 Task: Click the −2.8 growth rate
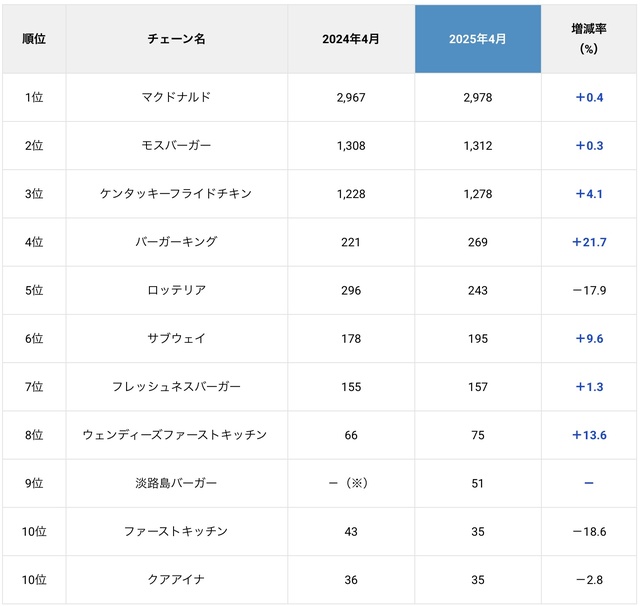click(x=589, y=580)
